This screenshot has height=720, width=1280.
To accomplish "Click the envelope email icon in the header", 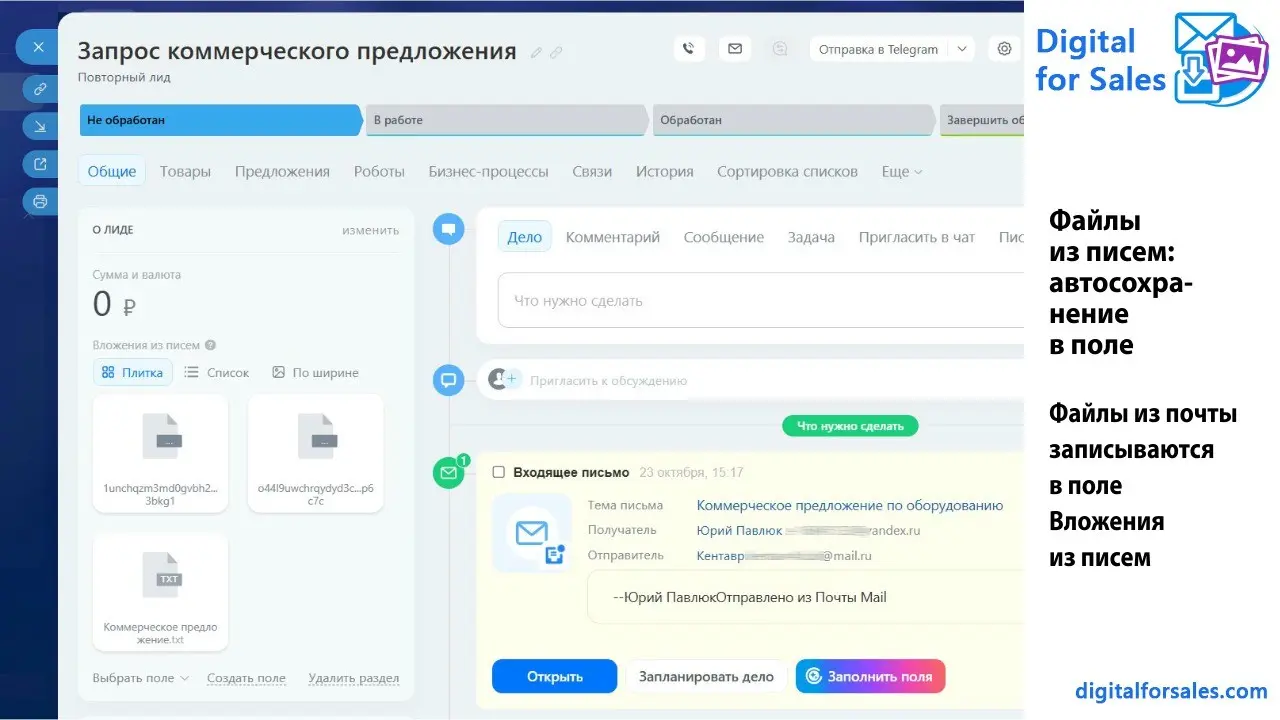I will click(735, 48).
